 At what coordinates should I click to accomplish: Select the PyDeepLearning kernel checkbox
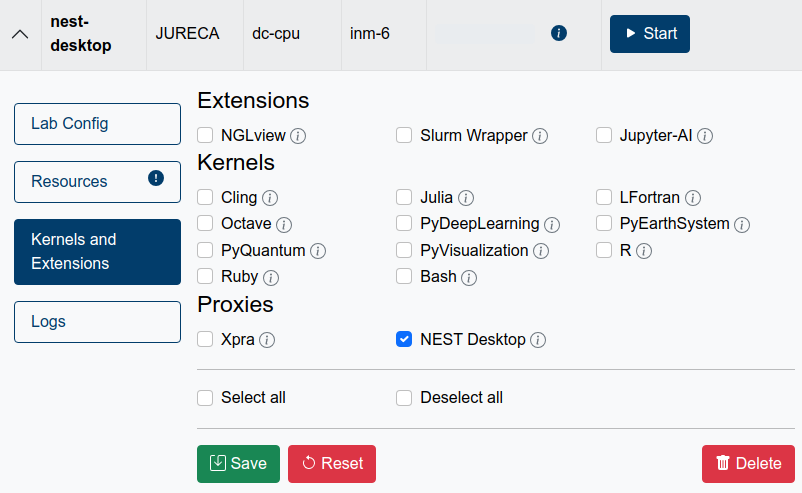click(404, 223)
